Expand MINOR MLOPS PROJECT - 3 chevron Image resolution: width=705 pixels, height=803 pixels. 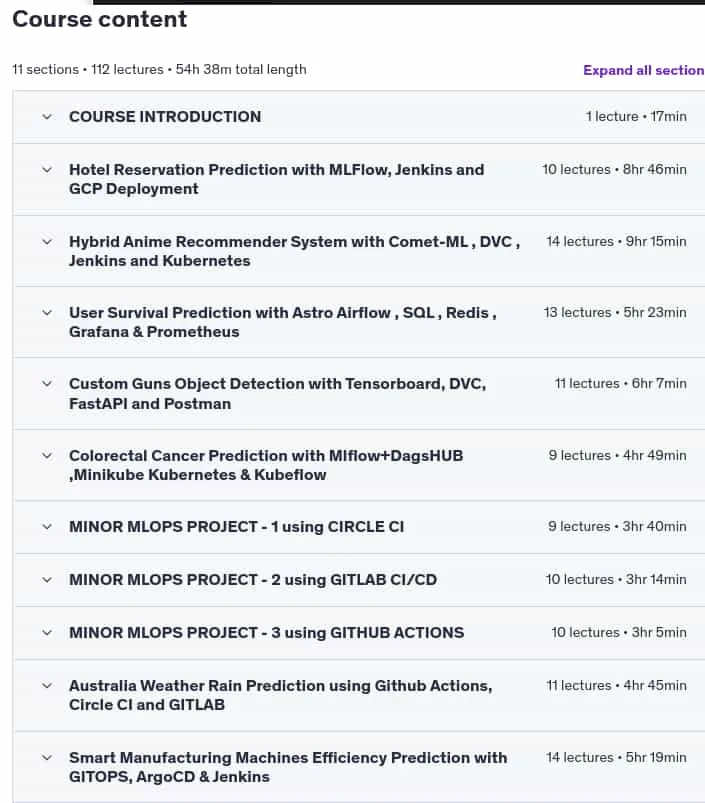point(47,632)
